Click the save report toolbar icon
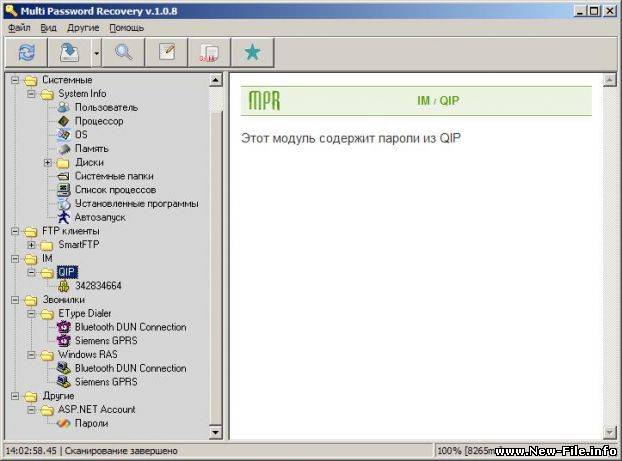Viewport: 622px width, 461px height. click(69, 52)
